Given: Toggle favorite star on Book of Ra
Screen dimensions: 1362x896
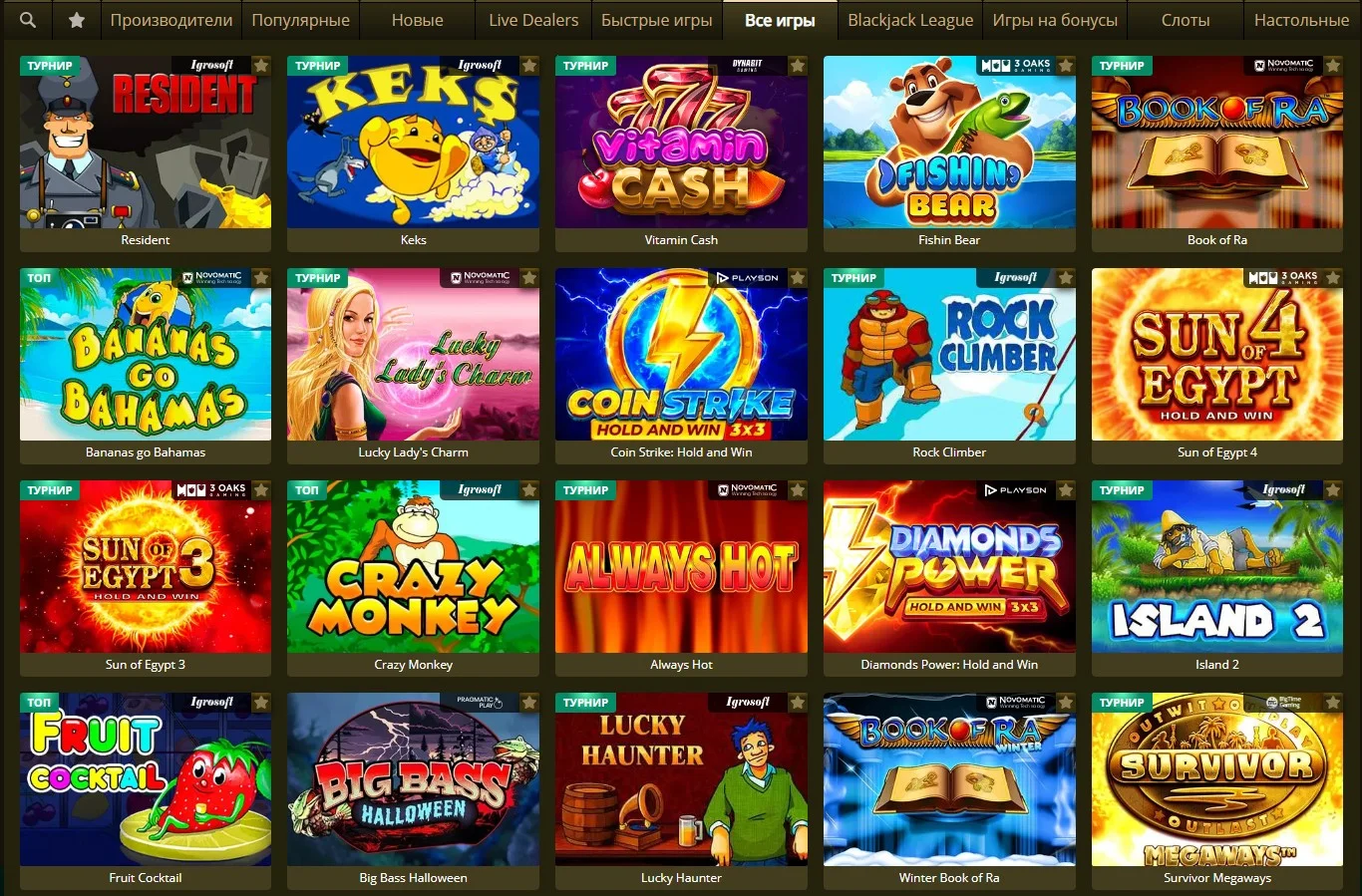Looking at the screenshot, I should pos(1334,66).
